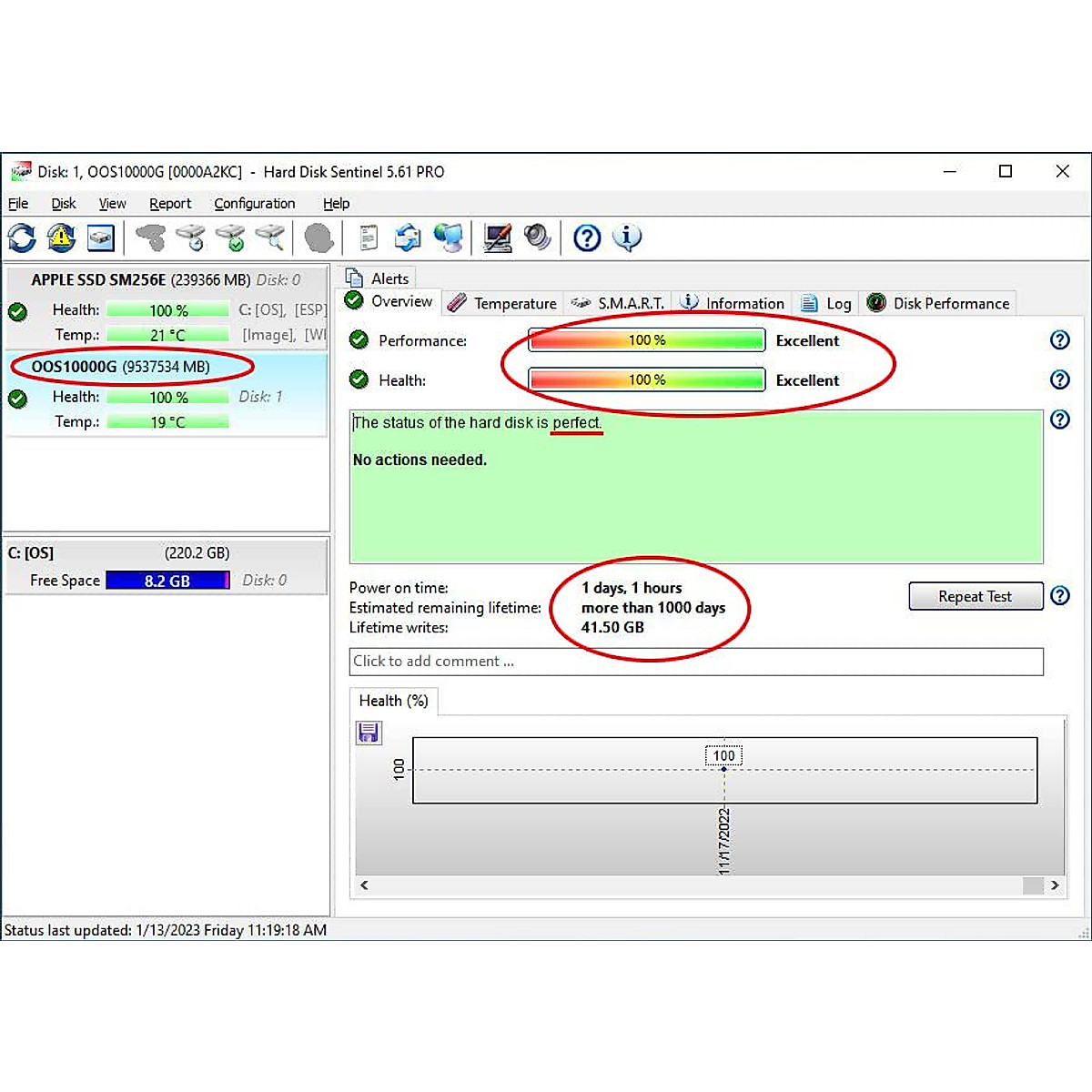
Task: Click the comment input field
Action: point(696,662)
